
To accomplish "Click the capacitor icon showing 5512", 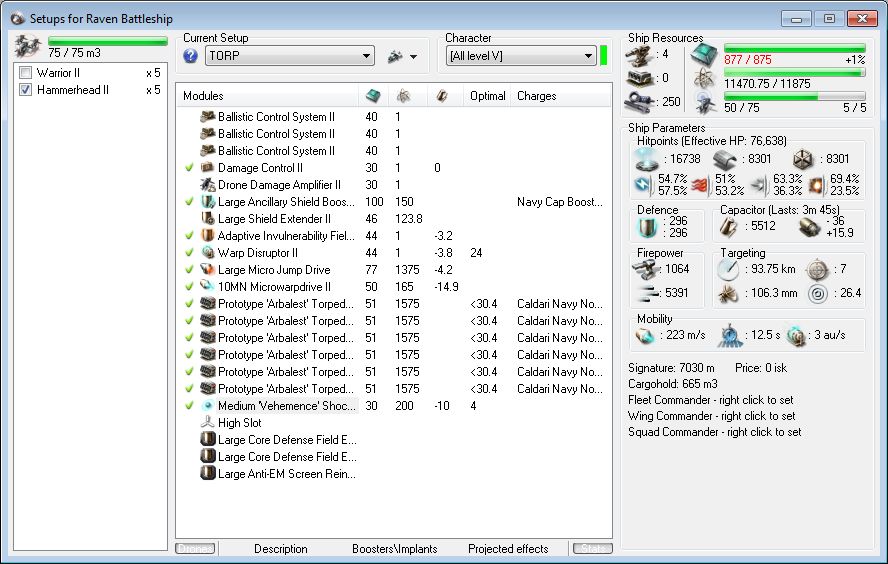I will 728,227.
